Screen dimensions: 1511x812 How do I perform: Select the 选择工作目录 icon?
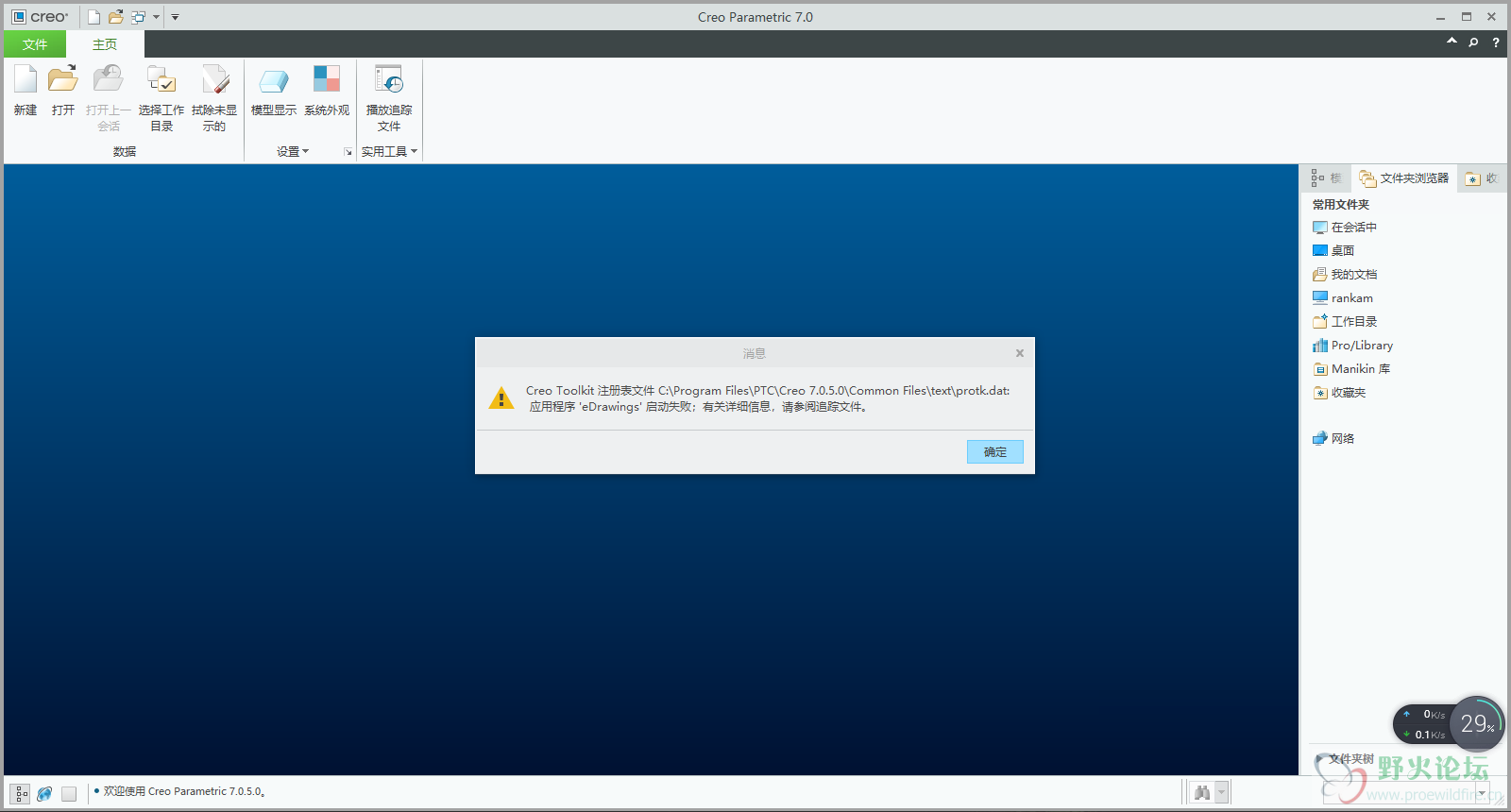[161, 80]
